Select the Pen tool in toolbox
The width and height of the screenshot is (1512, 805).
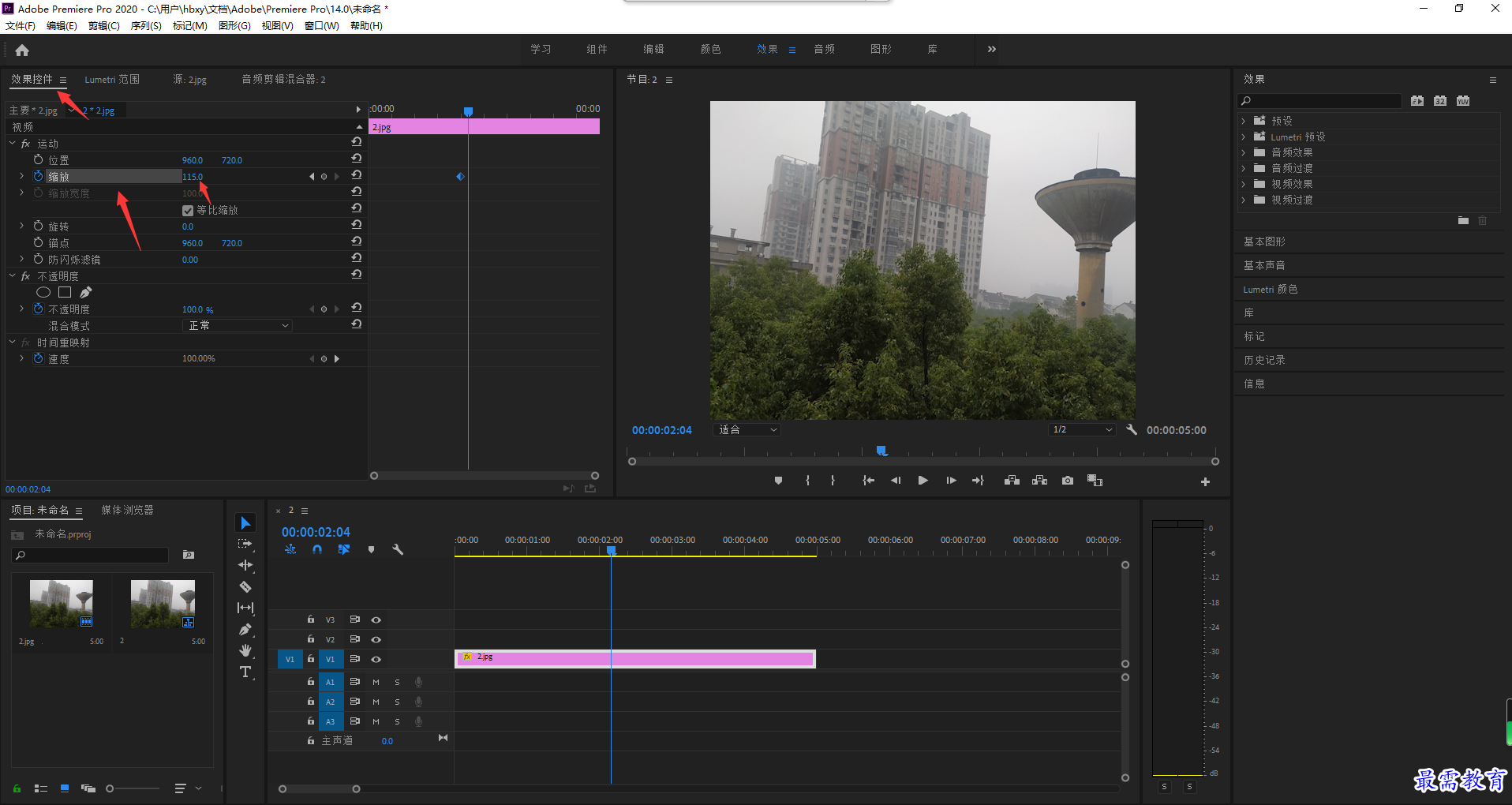[x=245, y=629]
